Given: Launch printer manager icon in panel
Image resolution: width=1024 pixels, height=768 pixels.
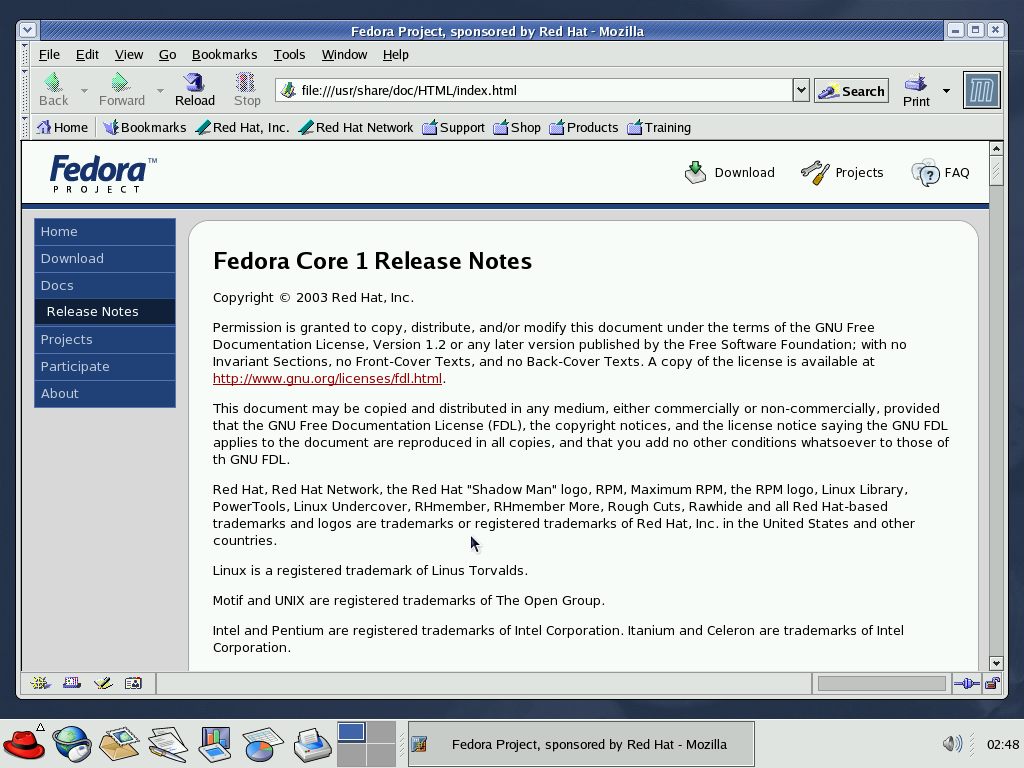Looking at the screenshot, I should (x=313, y=744).
